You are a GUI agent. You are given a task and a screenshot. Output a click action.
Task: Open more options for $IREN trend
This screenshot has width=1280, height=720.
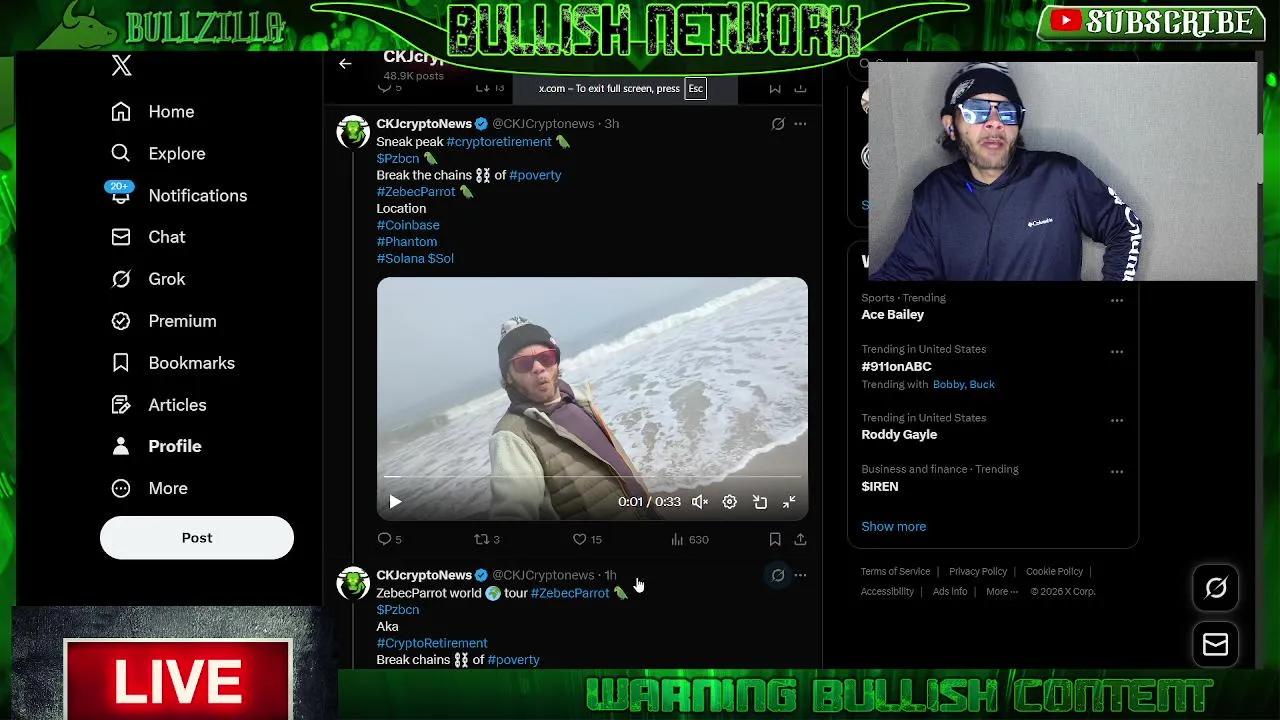click(x=1117, y=472)
